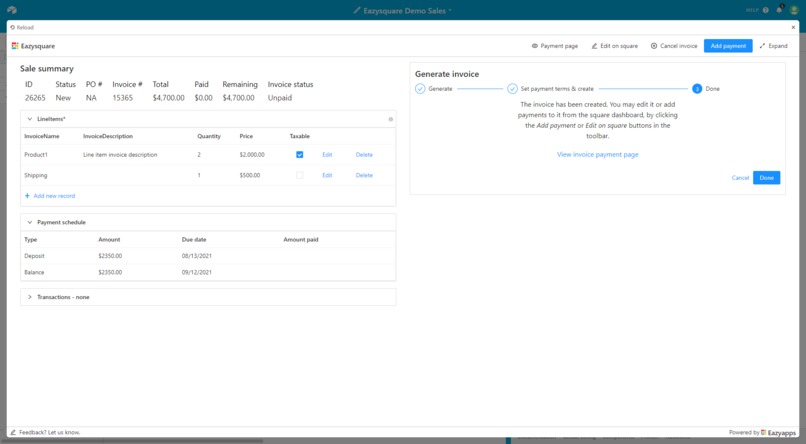Click the Shipping price $500.00
Viewport: 806px width, 444px height.
[x=250, y=175]
